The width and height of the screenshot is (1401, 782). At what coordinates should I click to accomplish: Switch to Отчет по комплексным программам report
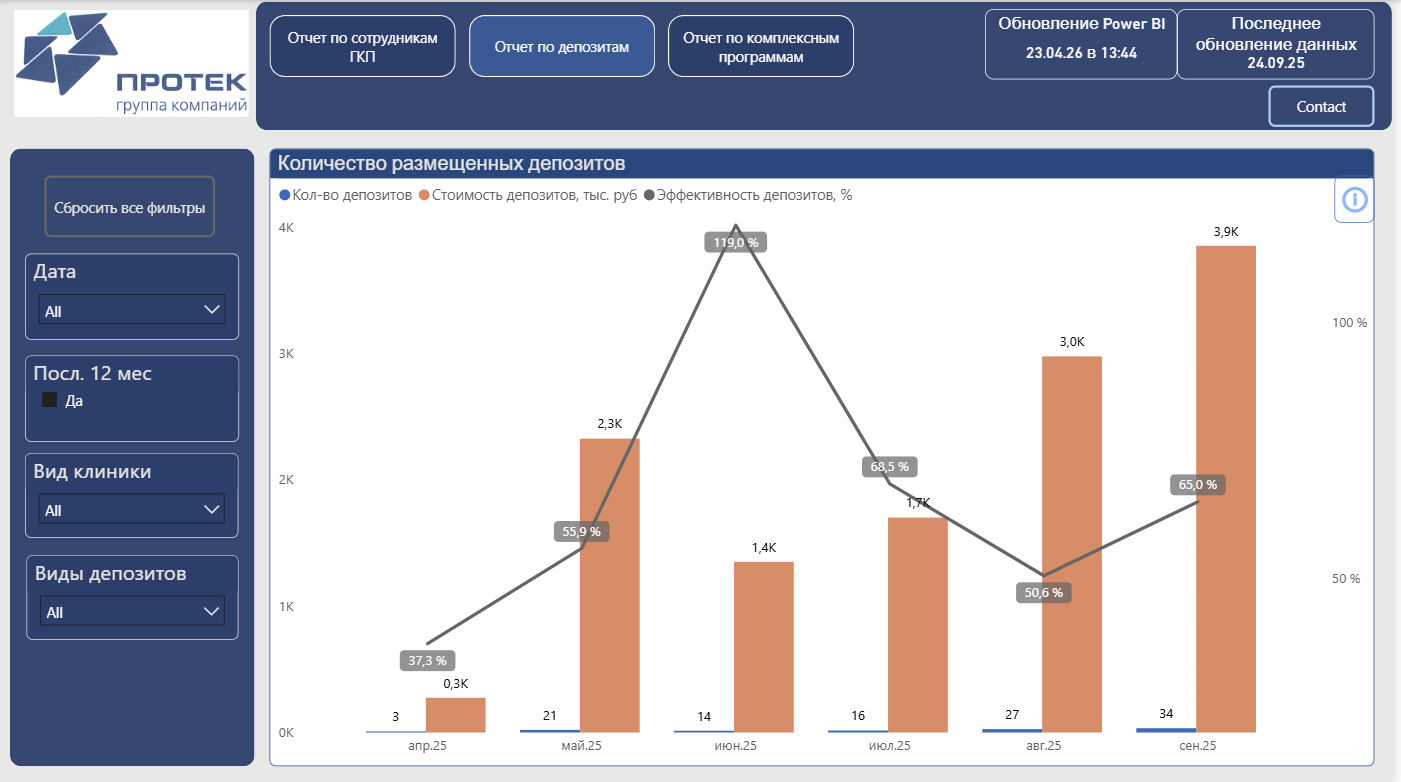[x=760, y=45]
